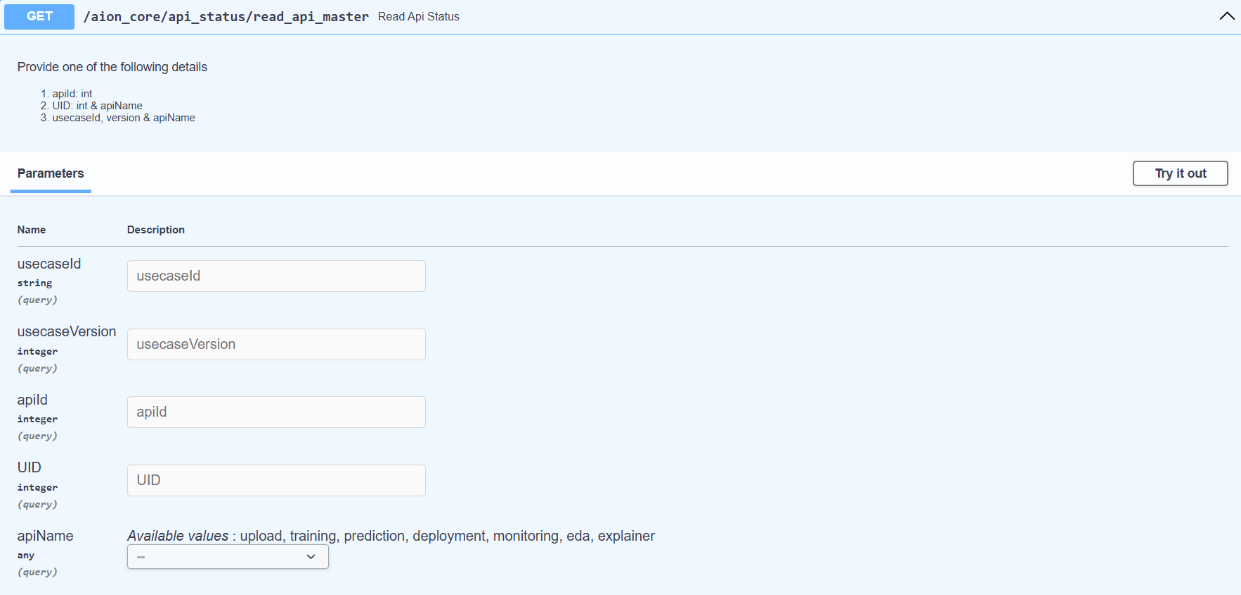The image size is (1241, 595).
Task: Click into the apiId input field
Action: pos(276,412)
